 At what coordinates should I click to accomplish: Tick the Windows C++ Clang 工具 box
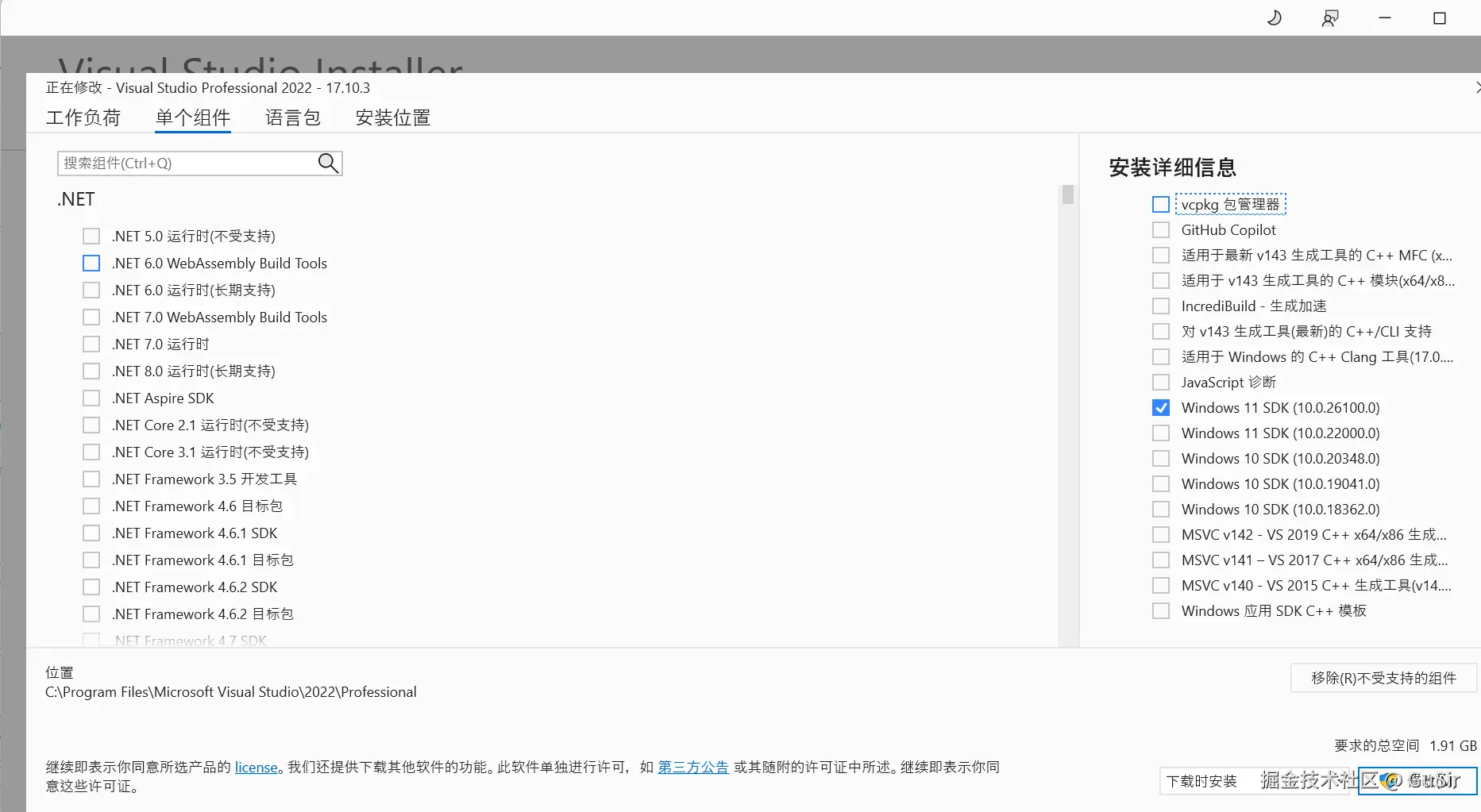(x=1161, y=357)
